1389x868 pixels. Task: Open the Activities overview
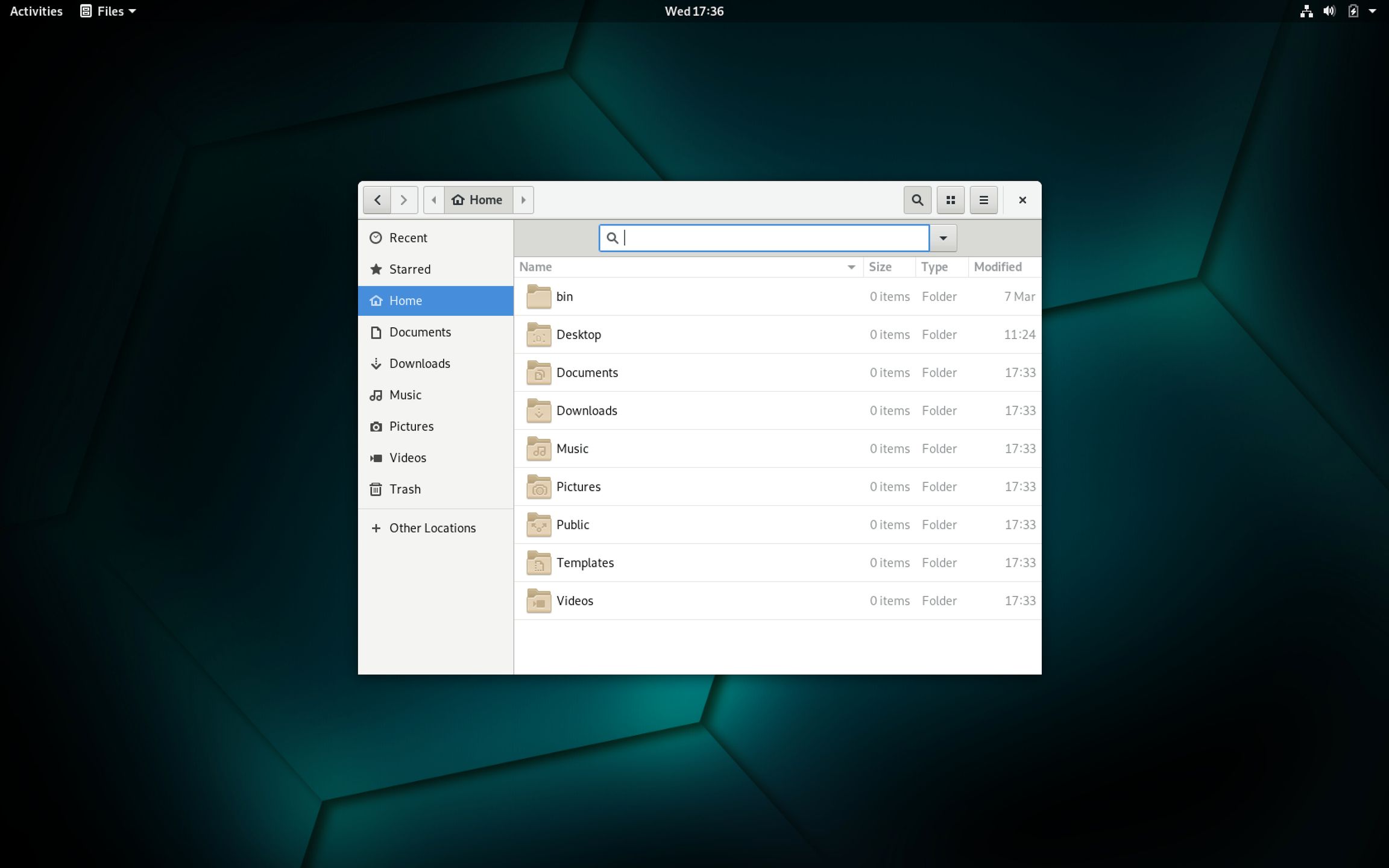[36, 11]
